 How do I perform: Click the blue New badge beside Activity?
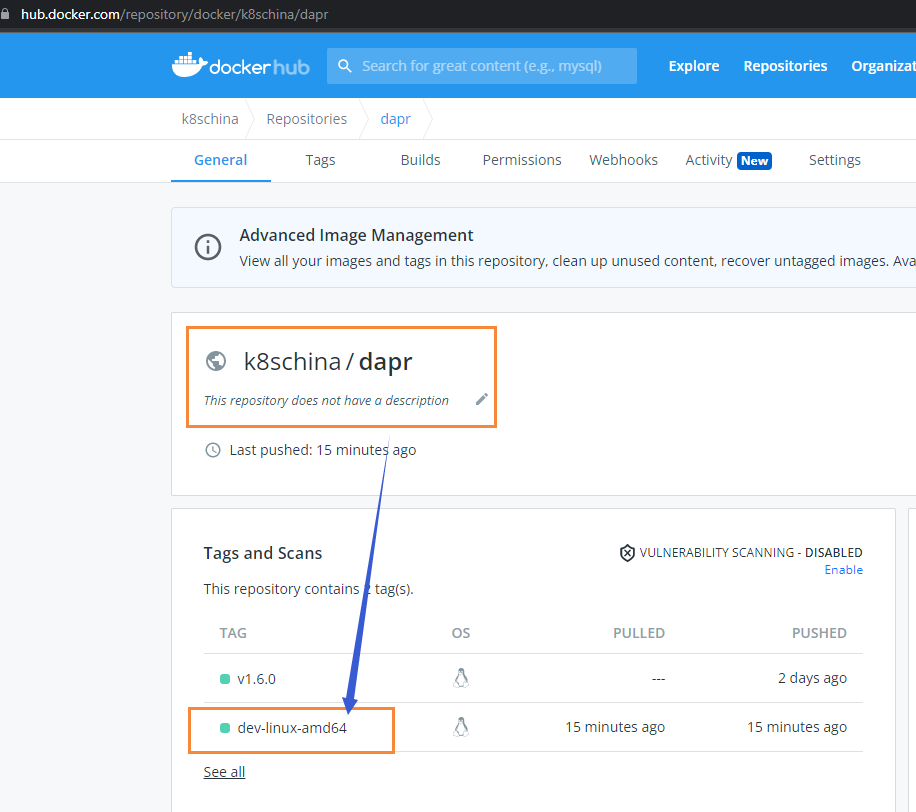754,161
